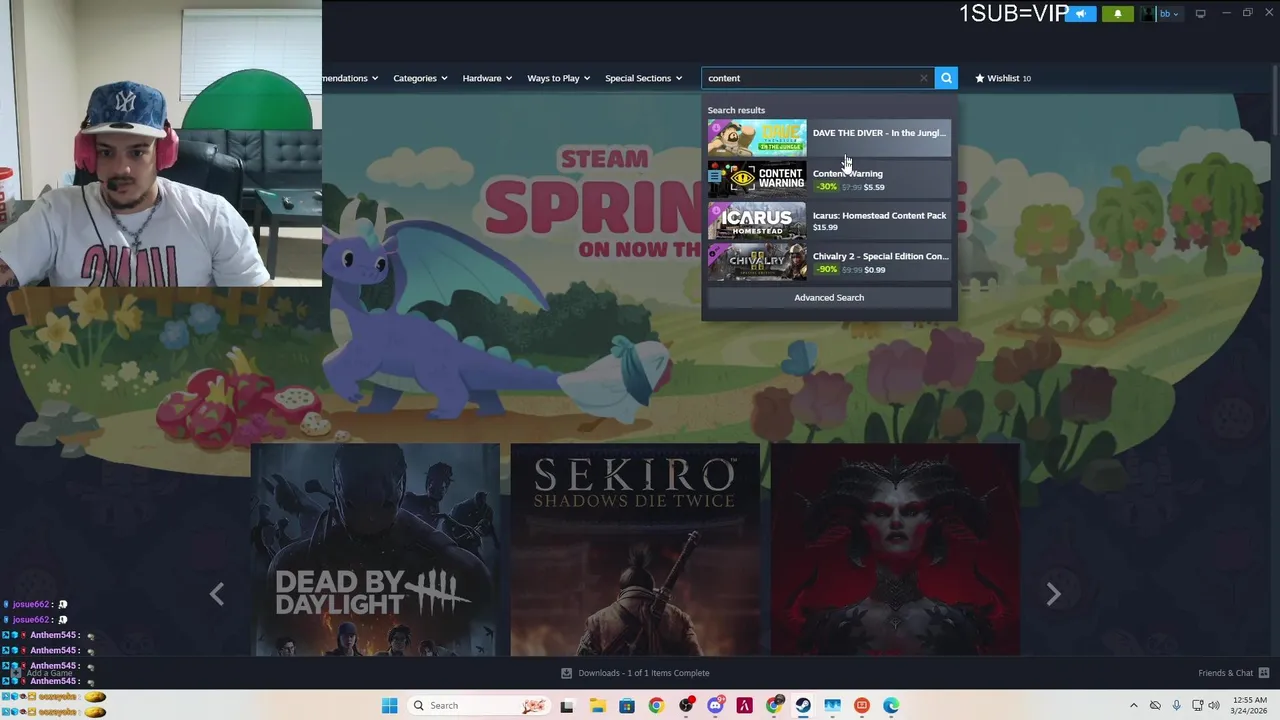Expand the Special Sections menu
1280x720 pixels.
click(x=643, y=78)
